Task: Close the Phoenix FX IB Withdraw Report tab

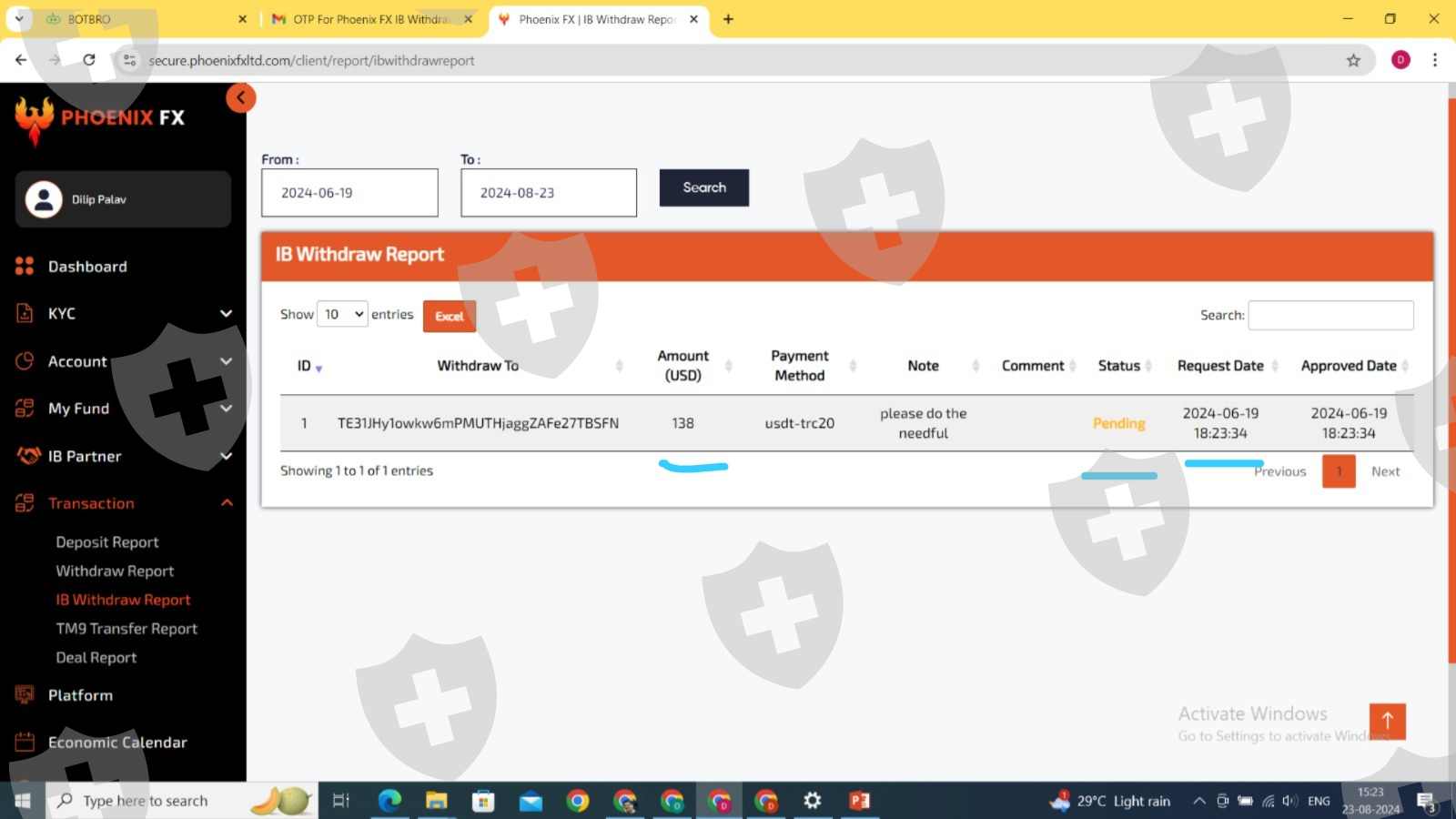Action: pos(693,19)
